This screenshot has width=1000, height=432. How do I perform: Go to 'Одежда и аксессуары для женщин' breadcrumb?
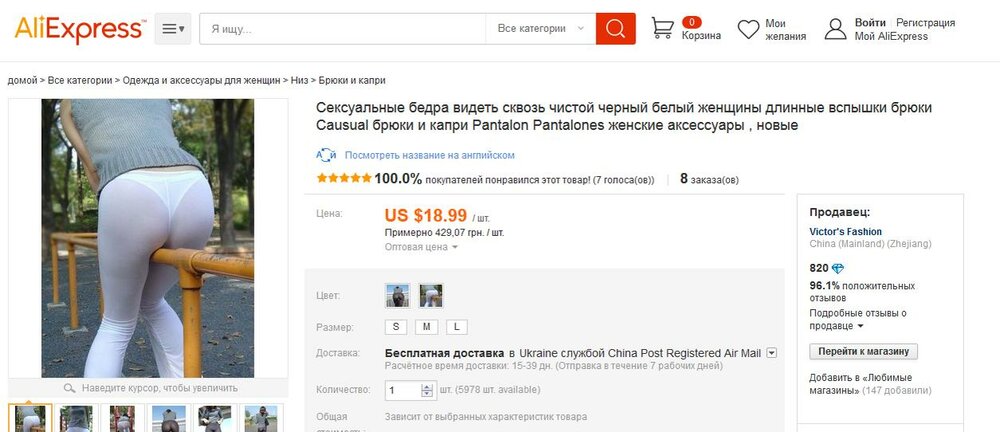point(203,80)
